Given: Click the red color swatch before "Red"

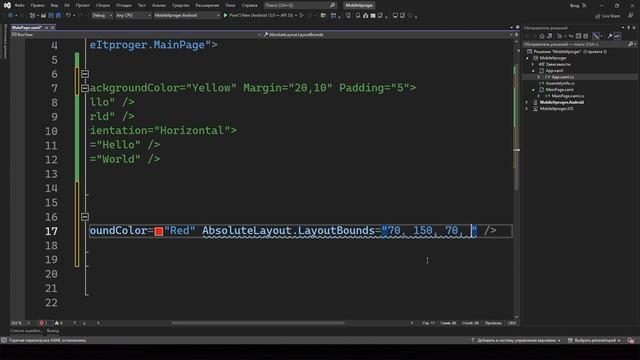Looking at the screenshot, I should click(159, 231).
